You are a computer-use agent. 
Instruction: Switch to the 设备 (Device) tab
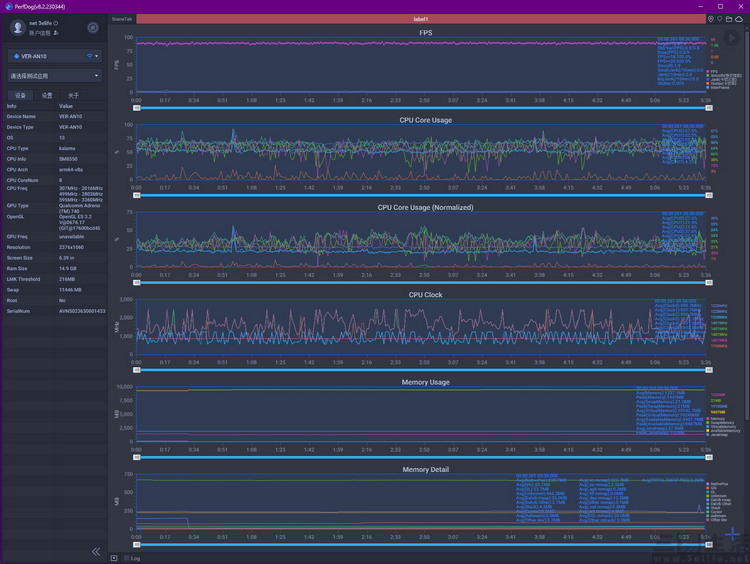[x=21, y=95]
